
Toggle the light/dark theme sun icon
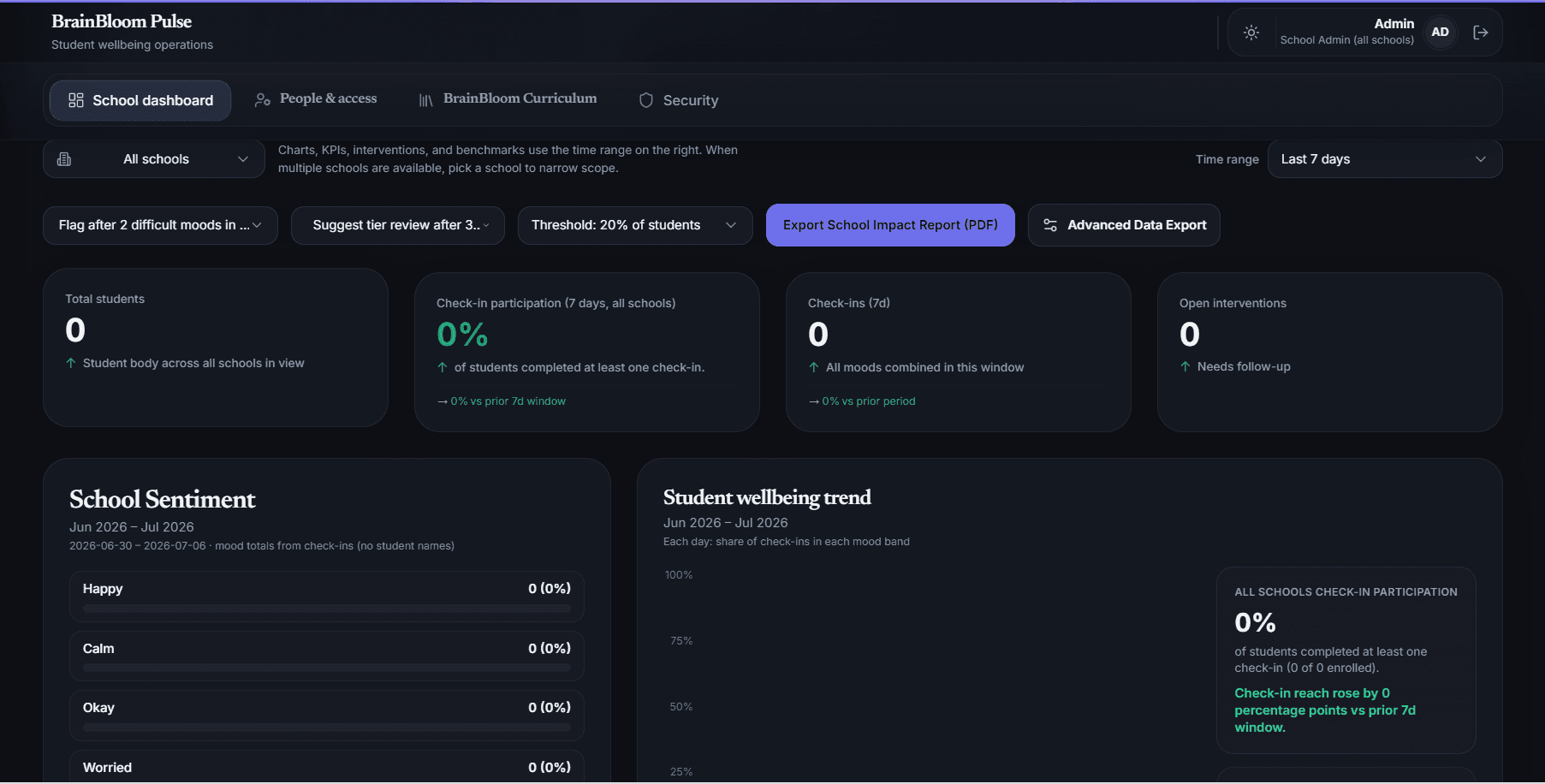tap(1251, 33)
